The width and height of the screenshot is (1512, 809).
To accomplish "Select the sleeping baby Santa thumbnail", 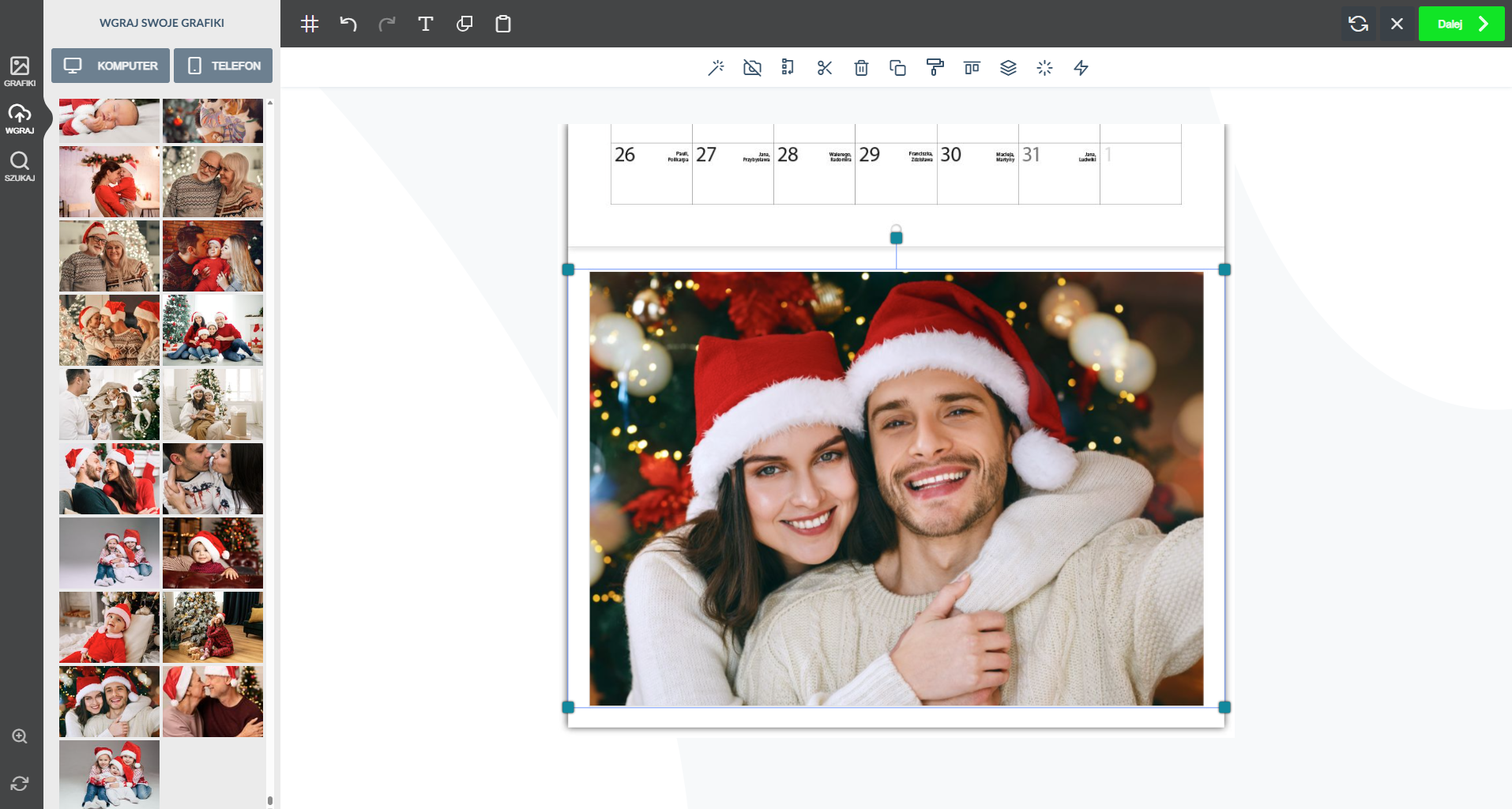I will [x=109, y=120].
